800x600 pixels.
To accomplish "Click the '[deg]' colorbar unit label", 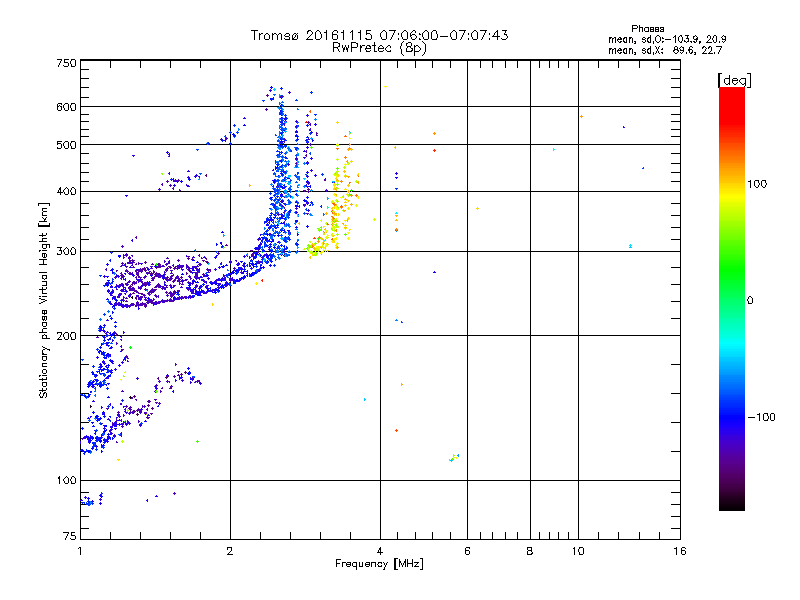I will pos(734,80).
